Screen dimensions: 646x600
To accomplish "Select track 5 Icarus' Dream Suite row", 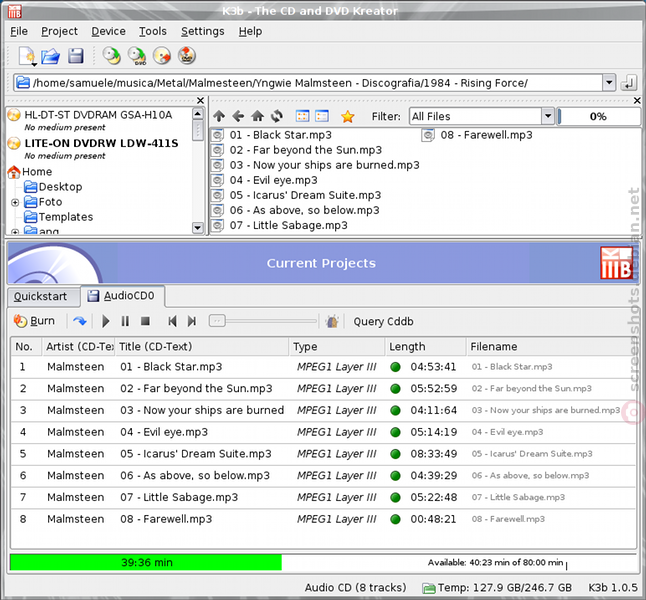I will pyautogui.click(x=323, y=454).
